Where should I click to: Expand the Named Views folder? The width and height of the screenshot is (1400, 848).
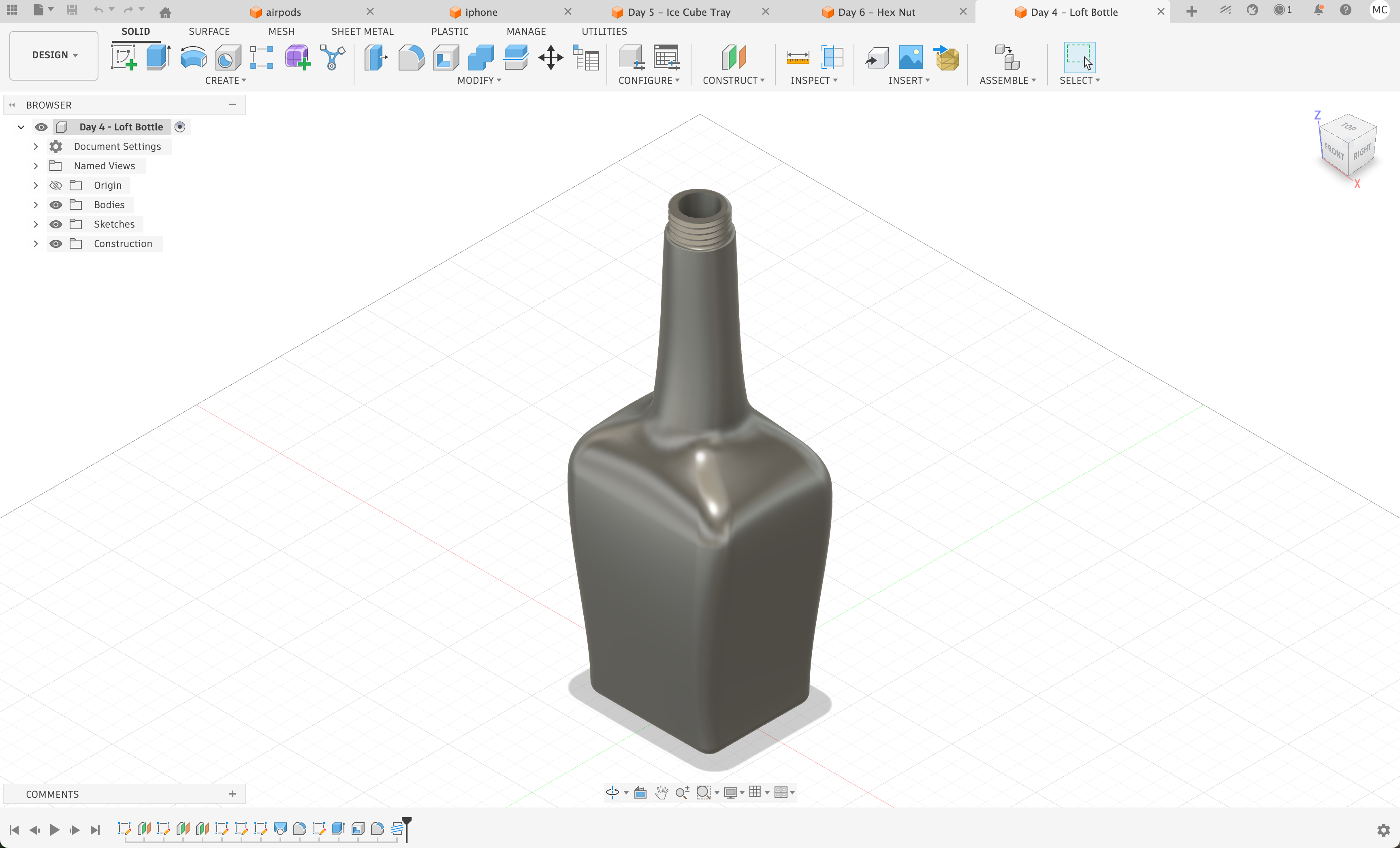point(35,165)
